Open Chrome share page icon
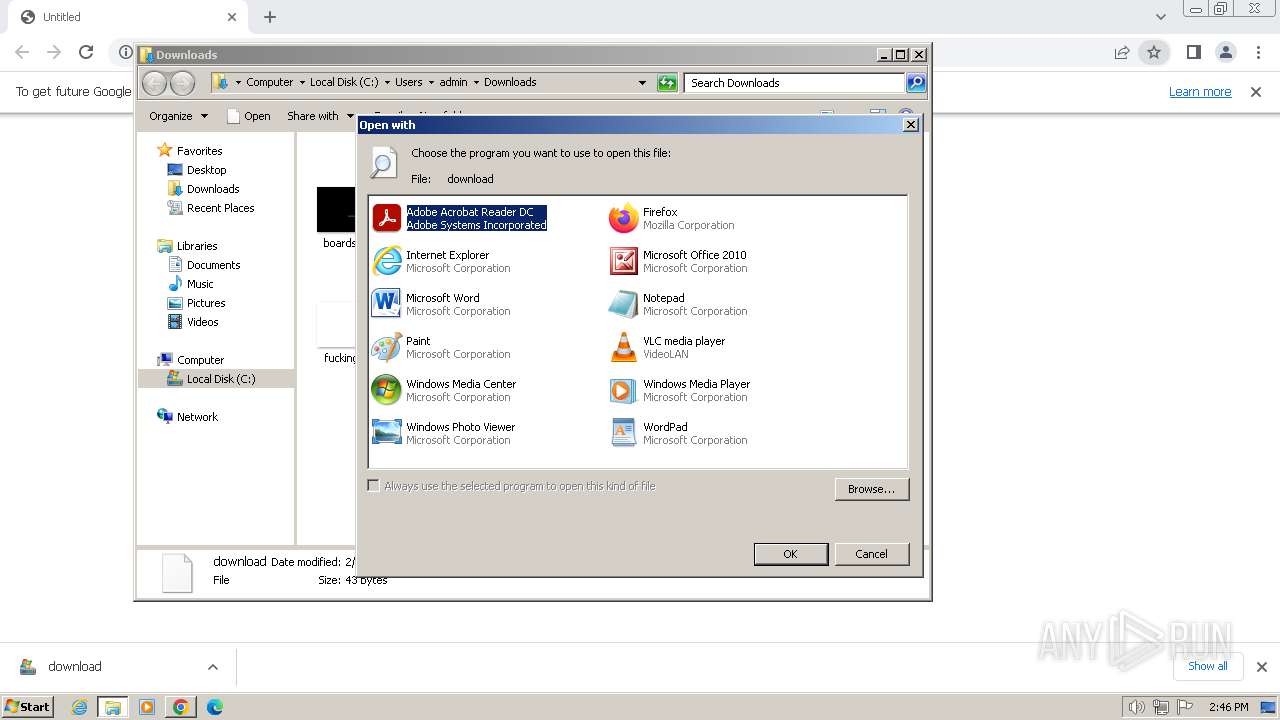The image size is (1280, 720). click(1122, 52)
